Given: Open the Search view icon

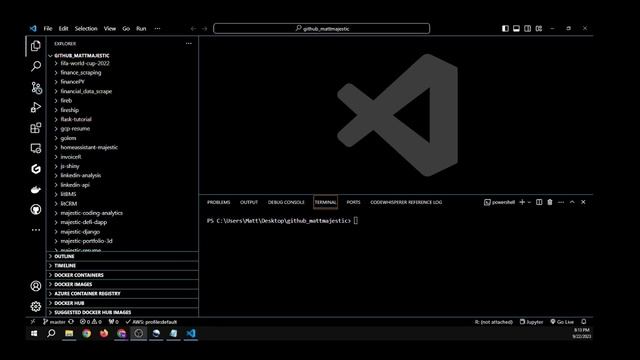Looking at the screenshot, I should tap(36, 66).
